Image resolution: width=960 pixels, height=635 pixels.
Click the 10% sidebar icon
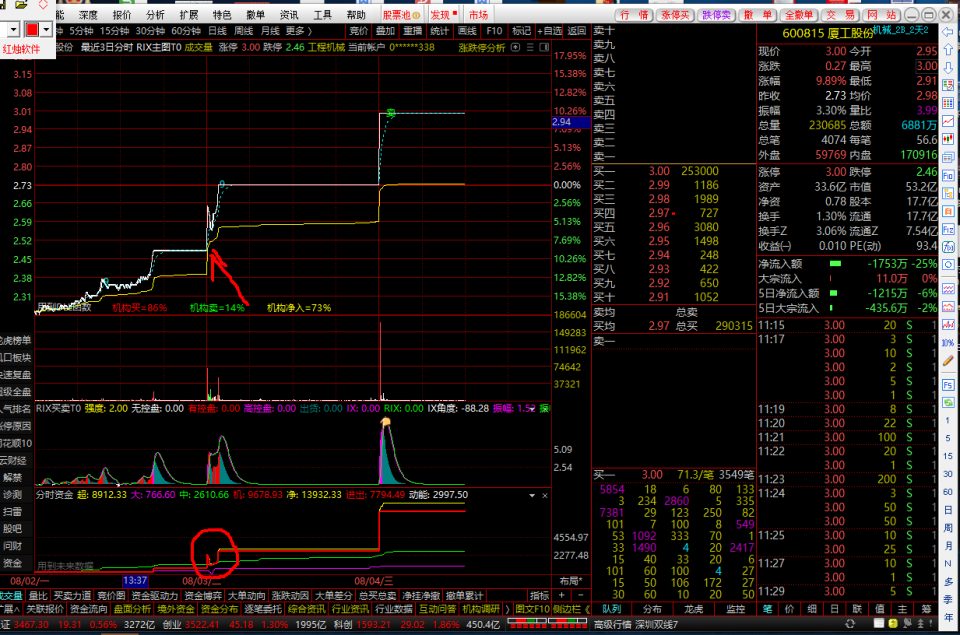click(x=948, y=342)
